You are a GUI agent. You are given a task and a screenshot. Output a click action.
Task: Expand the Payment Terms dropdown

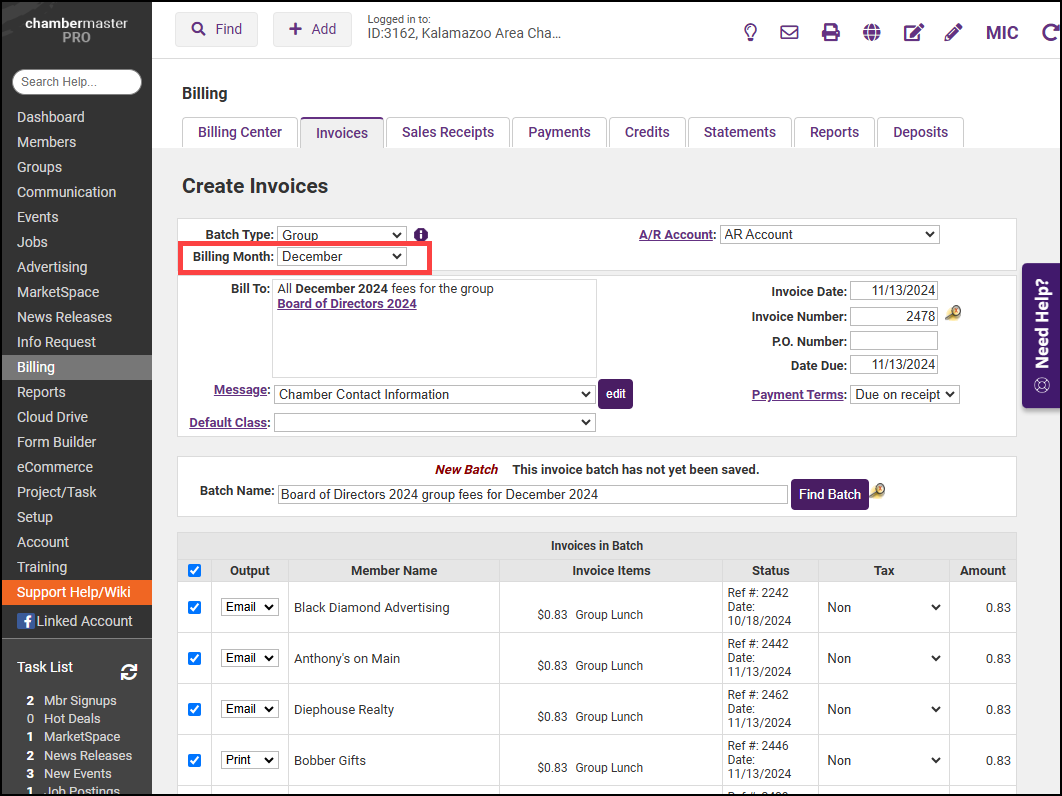[x=904, y=395]
